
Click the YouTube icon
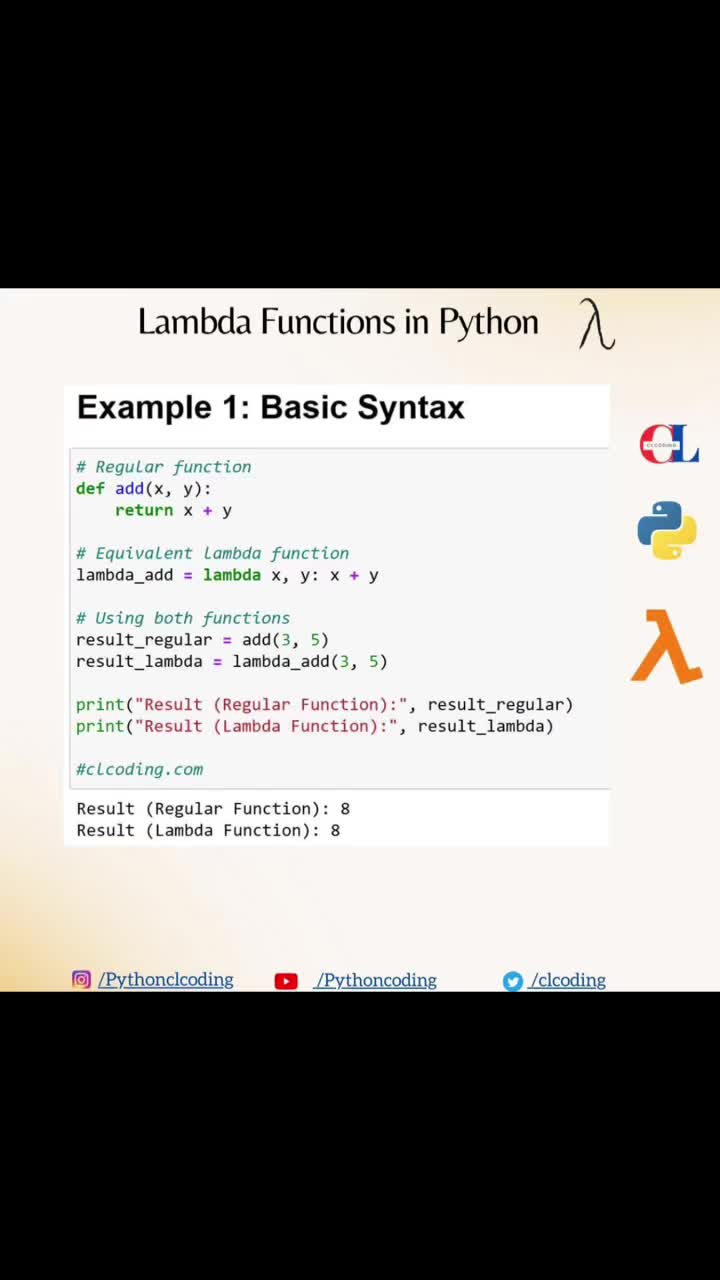click(286, 981)
